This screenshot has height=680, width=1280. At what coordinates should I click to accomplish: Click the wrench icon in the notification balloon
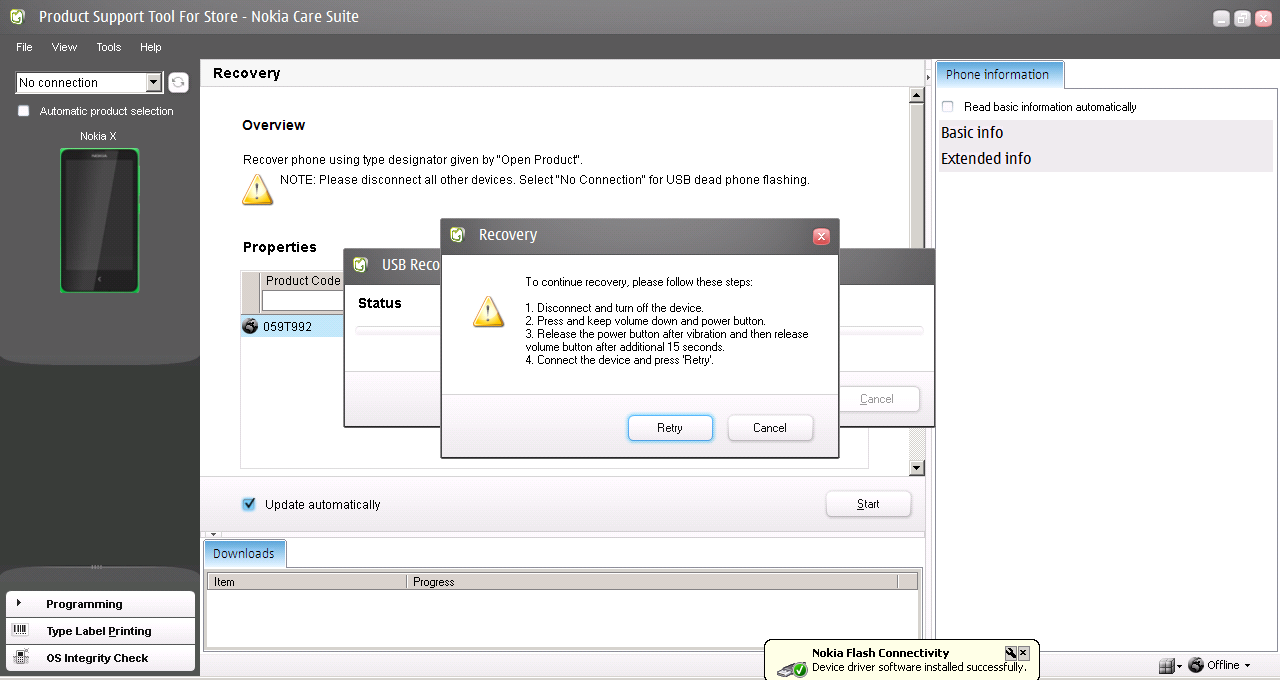(x=1010, y=653)
